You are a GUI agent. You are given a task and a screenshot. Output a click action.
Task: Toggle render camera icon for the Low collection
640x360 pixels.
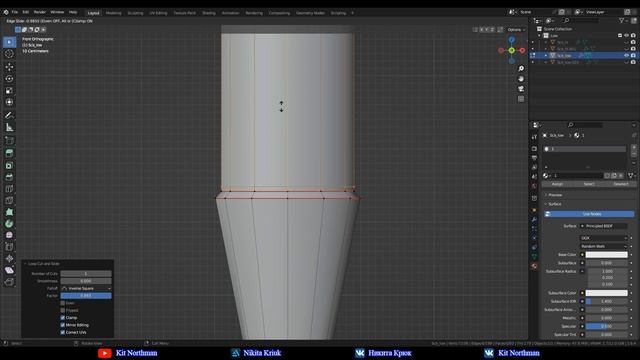tap(633, 36)
